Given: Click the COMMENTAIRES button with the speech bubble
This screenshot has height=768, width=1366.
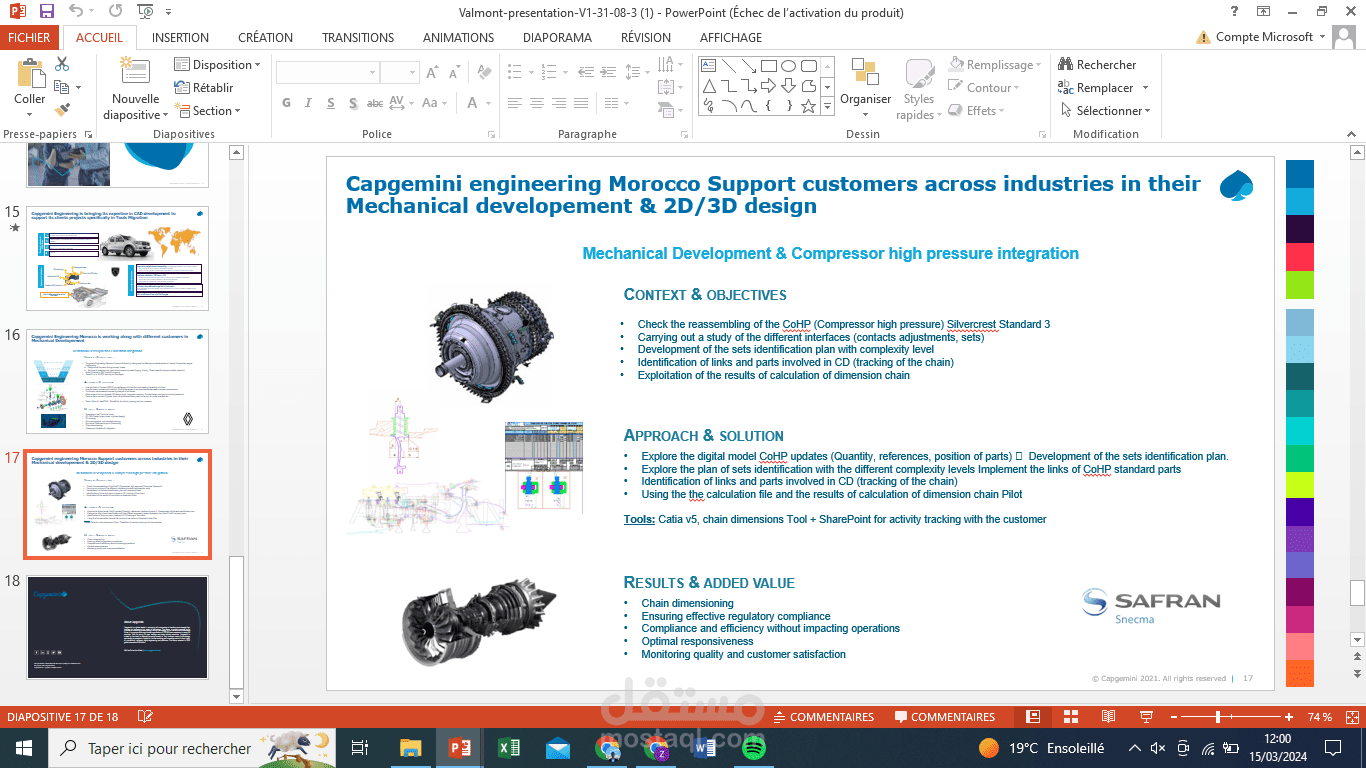Looking at the screenshot, I should (x=945, y=717).
